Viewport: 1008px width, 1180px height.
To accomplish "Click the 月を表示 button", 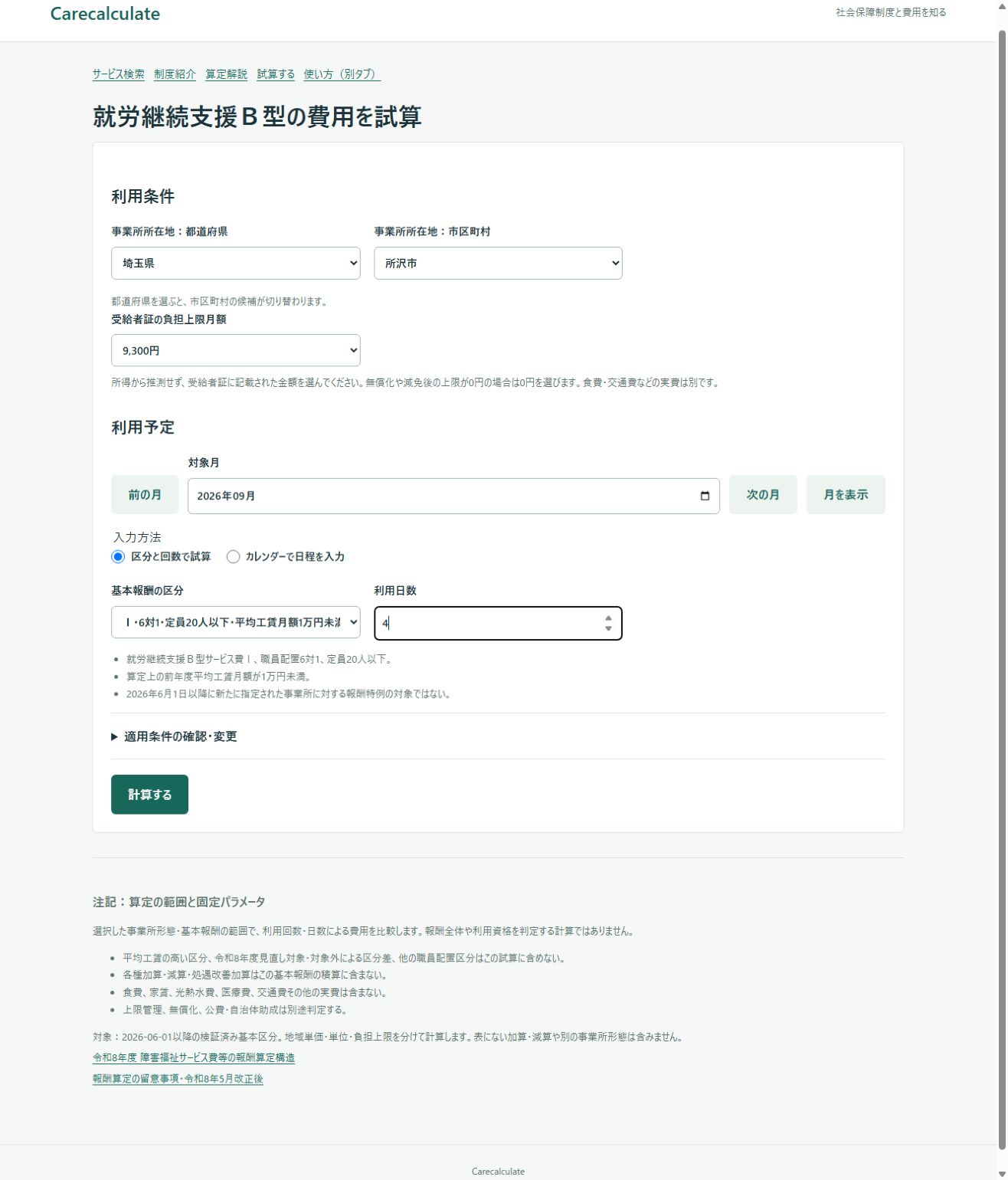I will click(846, 495).
